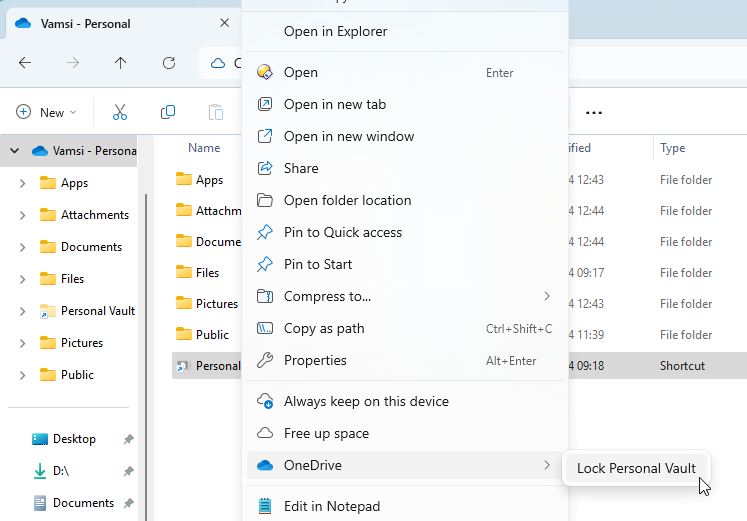Screen dimensions: 747x521
Task: Click the Cut scissors icon in toolbar
Action: click(x=120, y=112)
